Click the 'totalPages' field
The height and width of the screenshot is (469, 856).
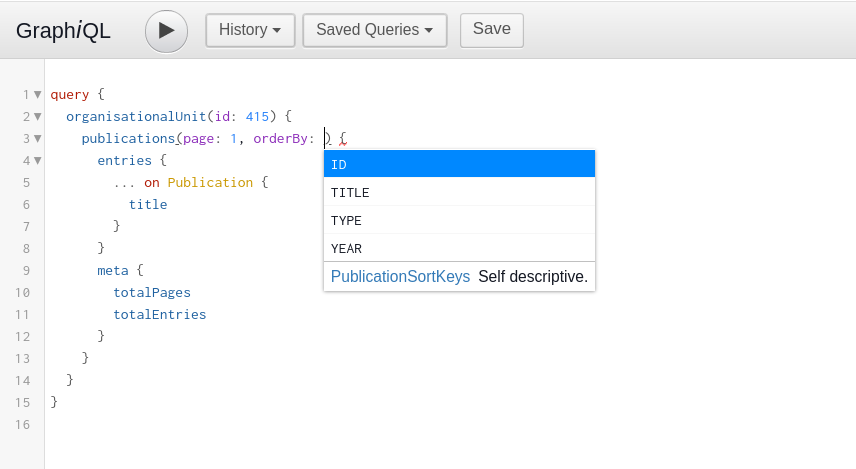(152, 293)
